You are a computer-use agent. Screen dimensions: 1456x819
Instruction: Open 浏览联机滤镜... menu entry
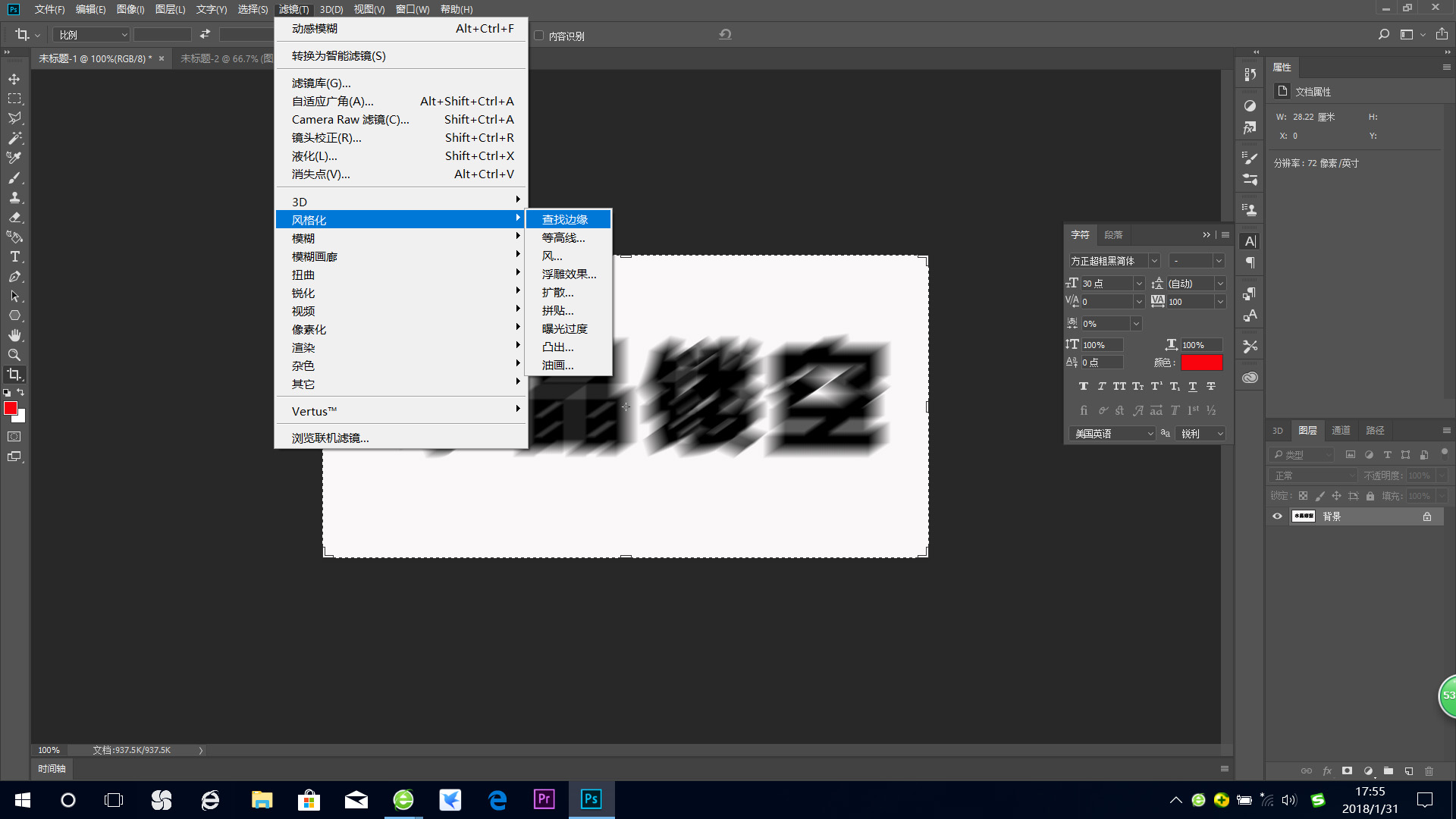(x=331, y=438)
